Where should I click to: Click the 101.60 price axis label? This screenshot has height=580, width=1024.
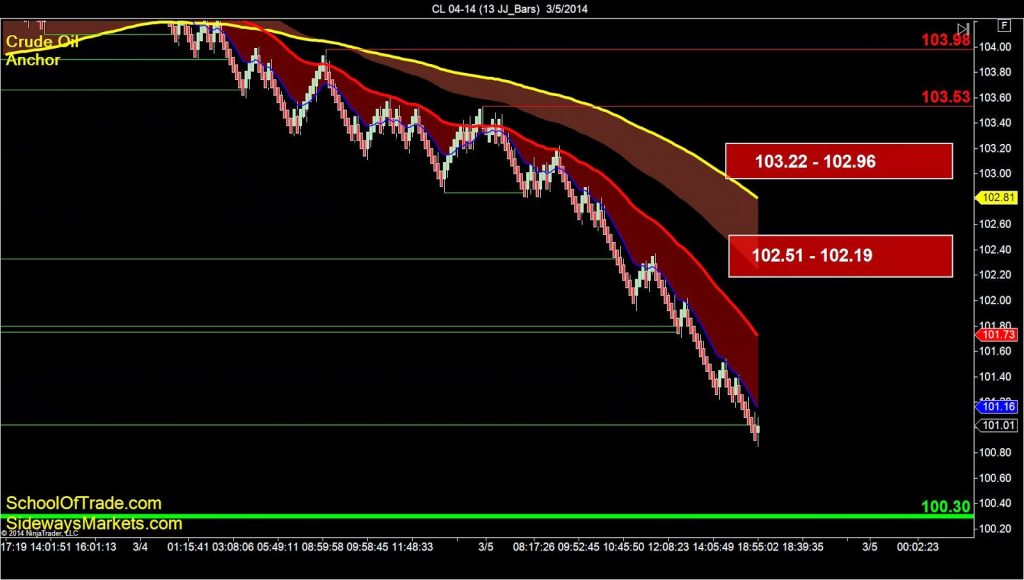(x=993, y=351)
